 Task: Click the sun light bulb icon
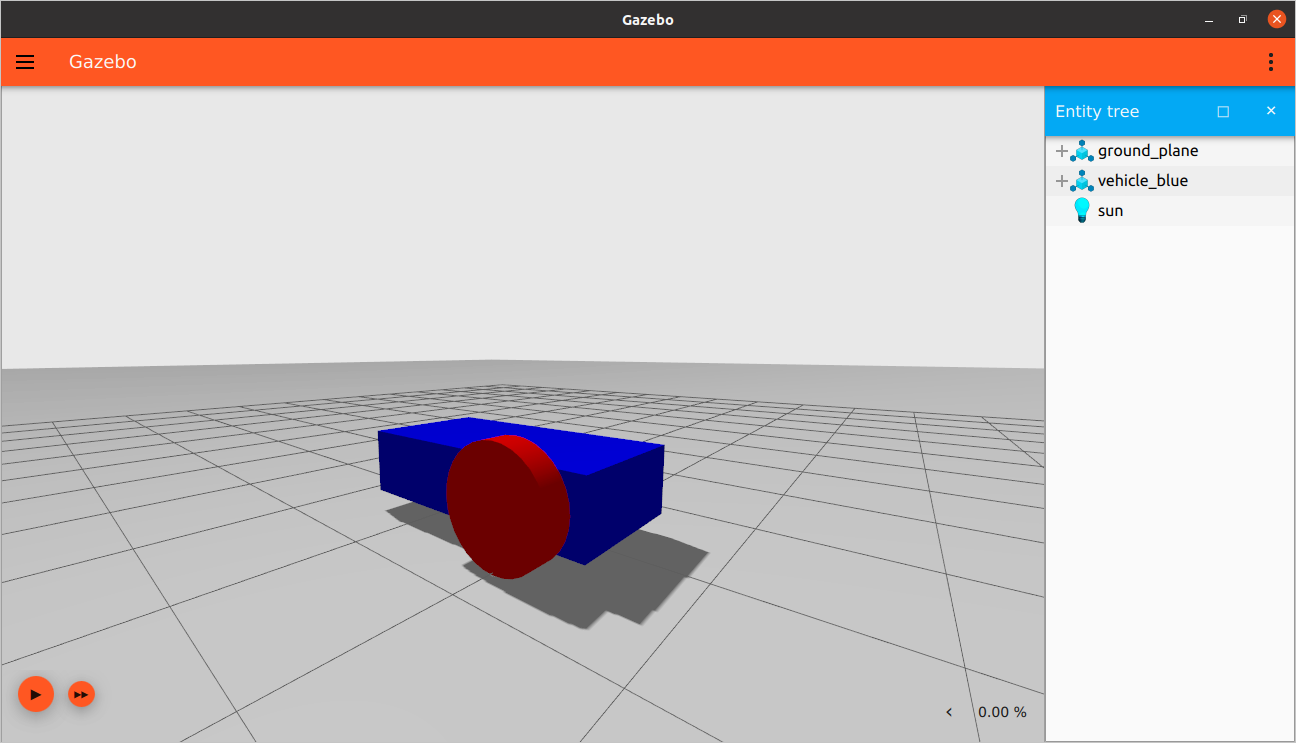point(1081,210)
